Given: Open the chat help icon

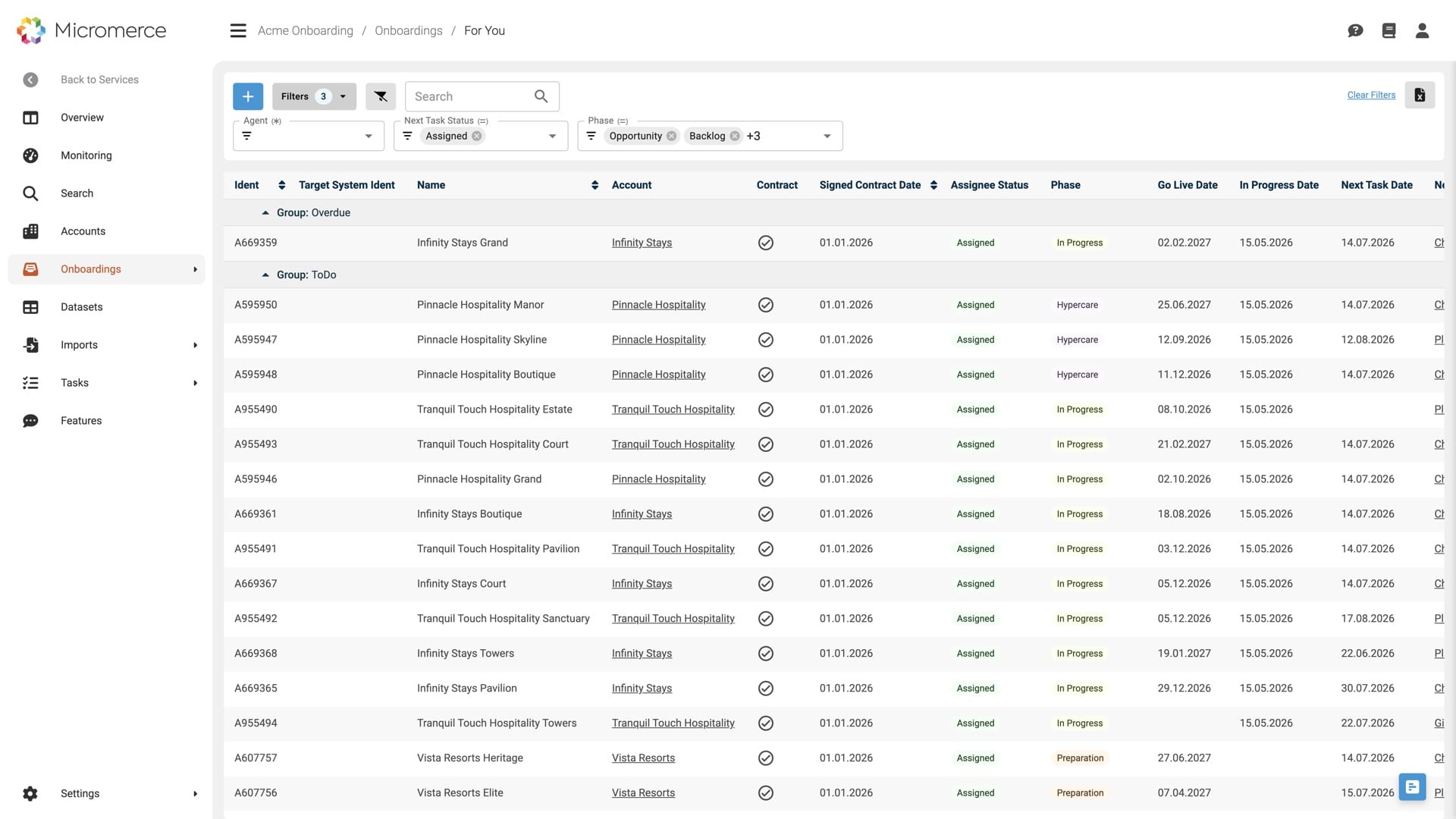Looking at the screenshot, I should pyautogui.click(x=1355, y=30).
